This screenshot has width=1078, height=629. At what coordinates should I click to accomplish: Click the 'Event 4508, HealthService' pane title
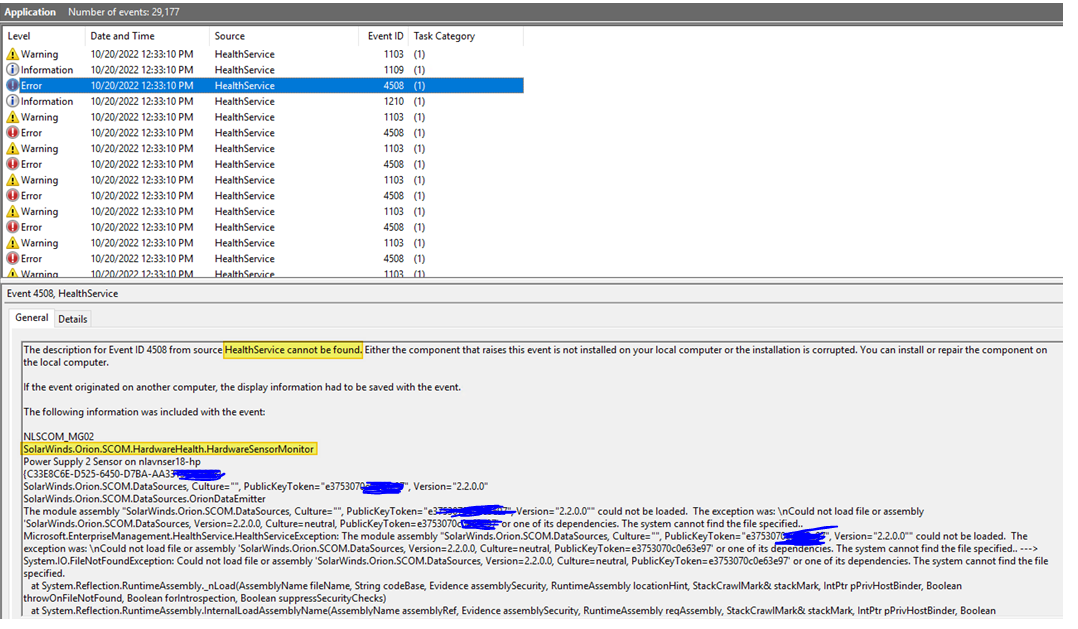63,294
